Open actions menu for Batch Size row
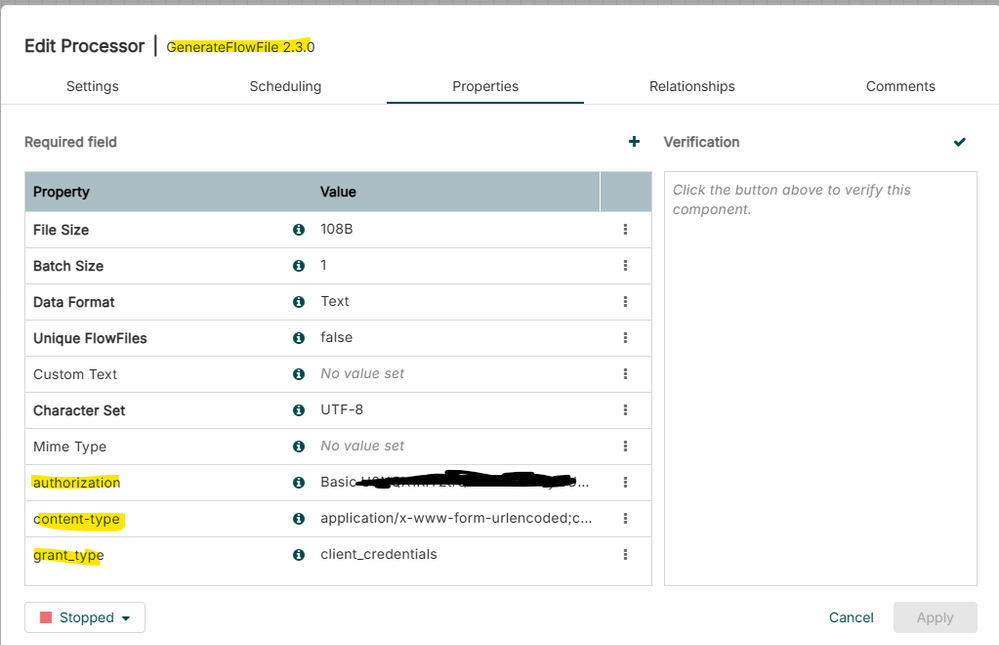Image resolution: width=999 pixels, height=645 pixels. [x=625, y=266]
